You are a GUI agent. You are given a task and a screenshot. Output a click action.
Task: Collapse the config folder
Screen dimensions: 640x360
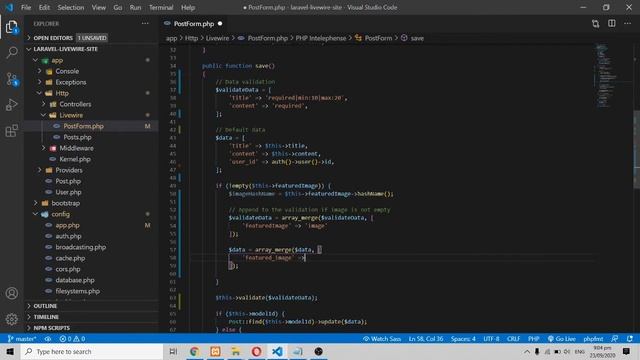tap(60, 214)
